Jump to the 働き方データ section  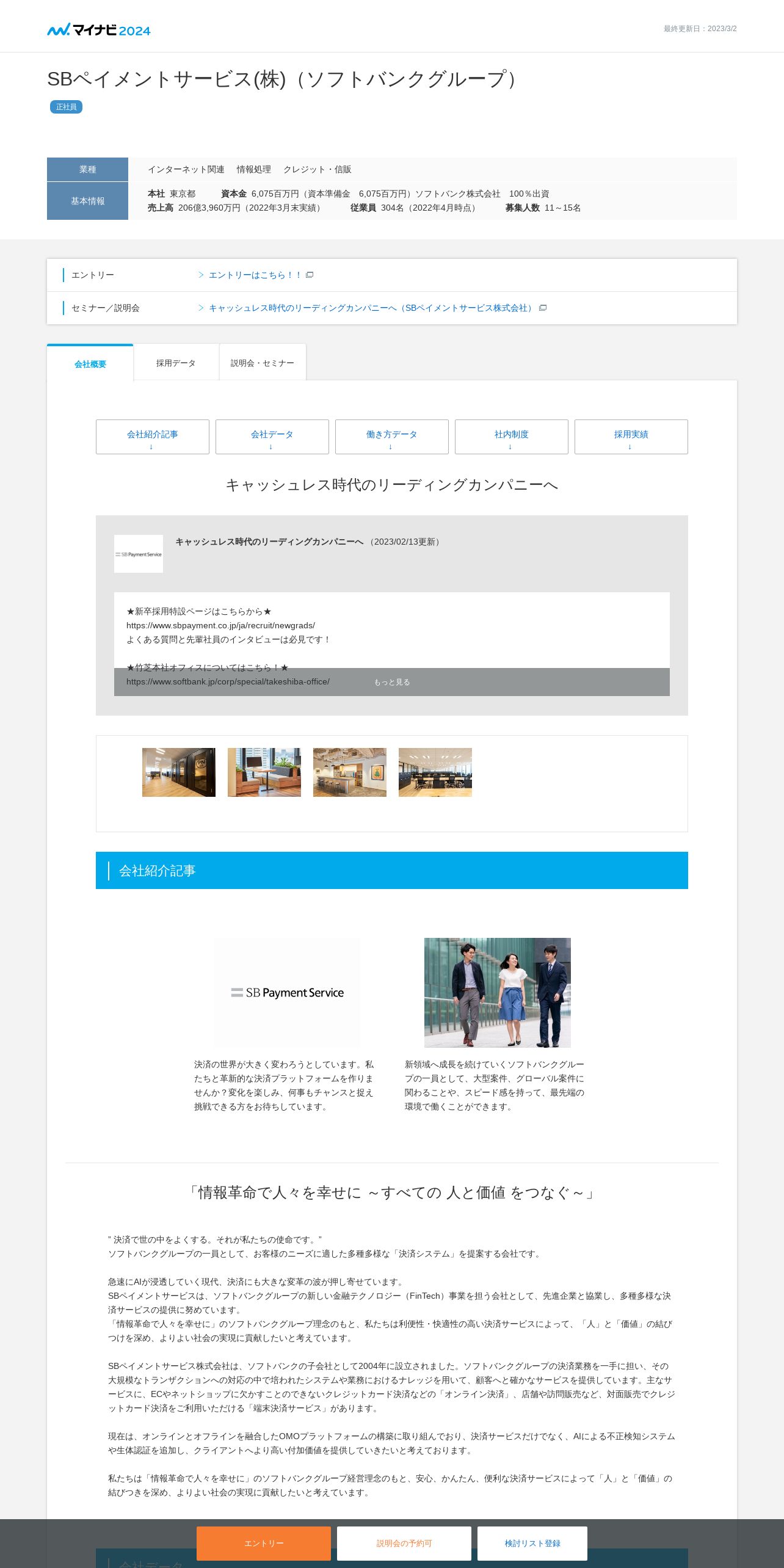392,437
